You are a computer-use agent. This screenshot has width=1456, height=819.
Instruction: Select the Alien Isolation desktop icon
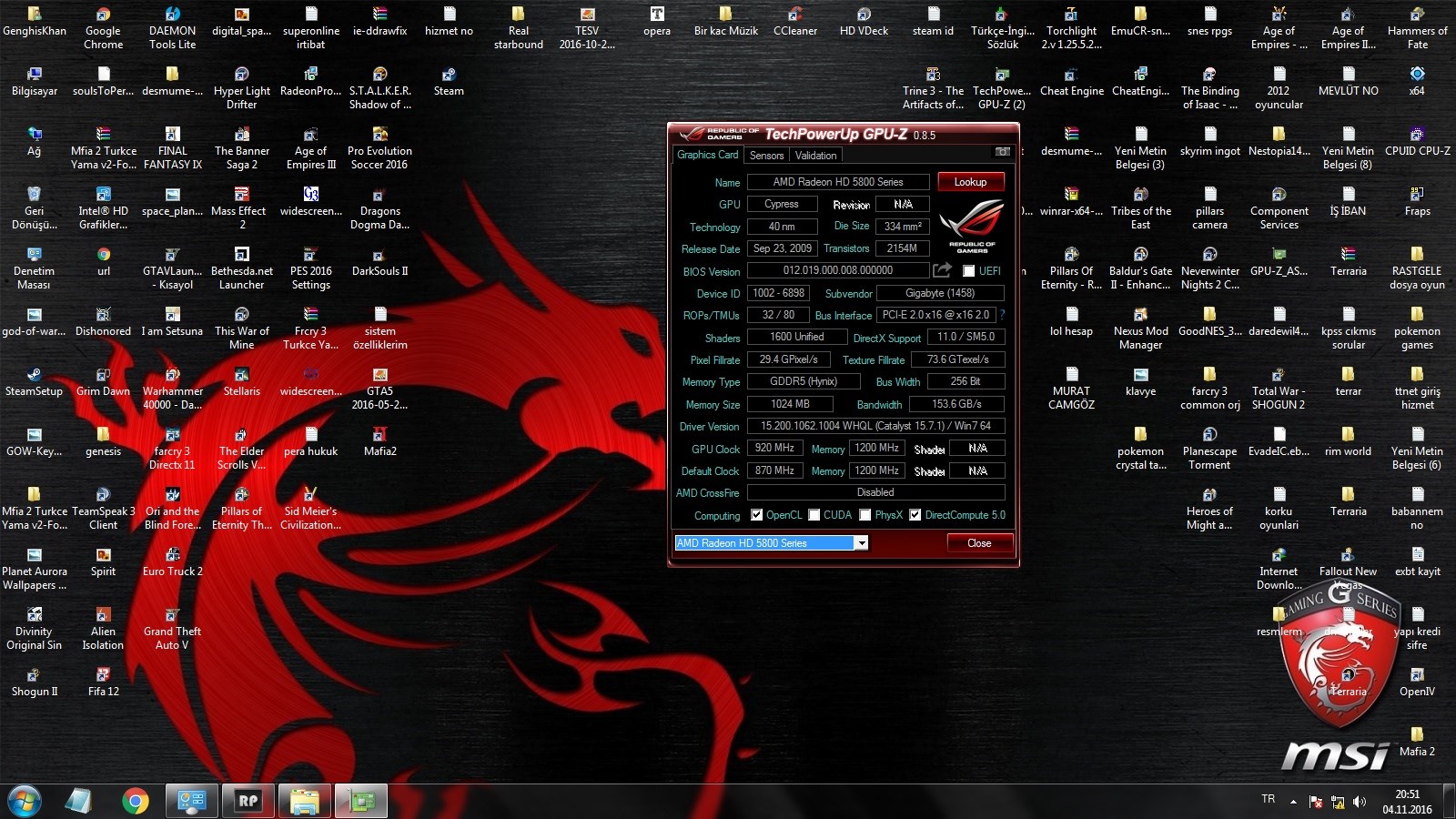point(104,628)
